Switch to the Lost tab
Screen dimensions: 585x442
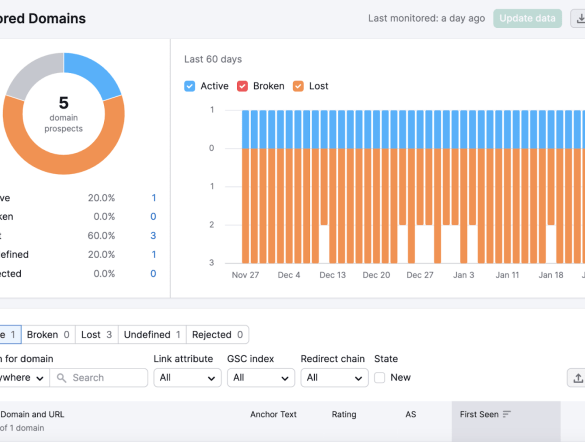(x=97, y=335)
